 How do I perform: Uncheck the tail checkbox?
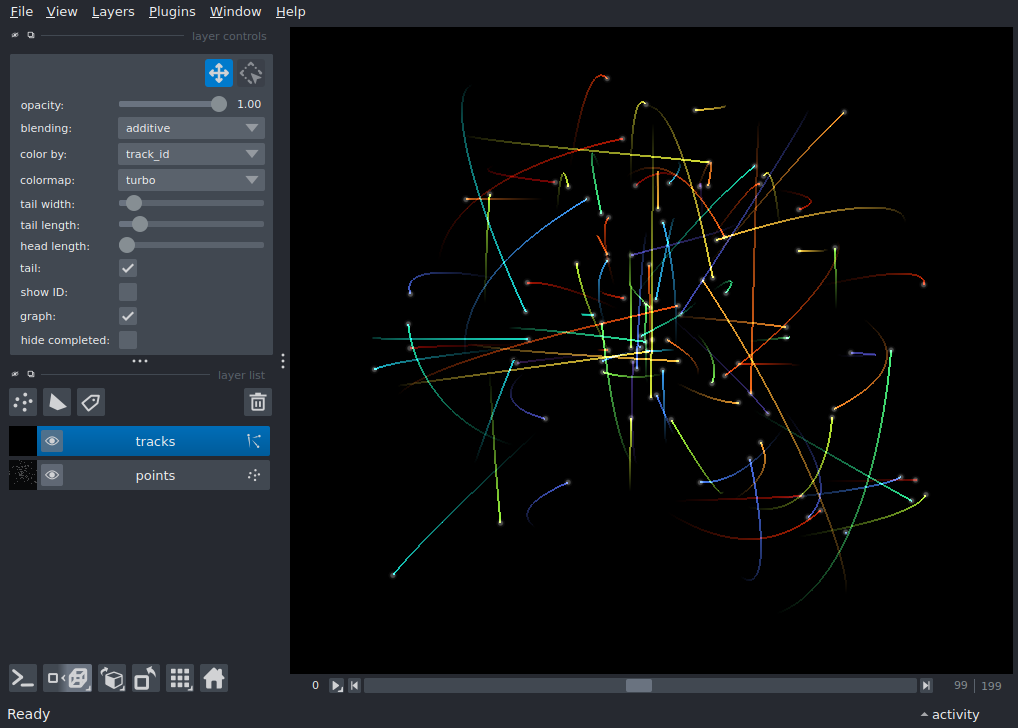(127, 268)
